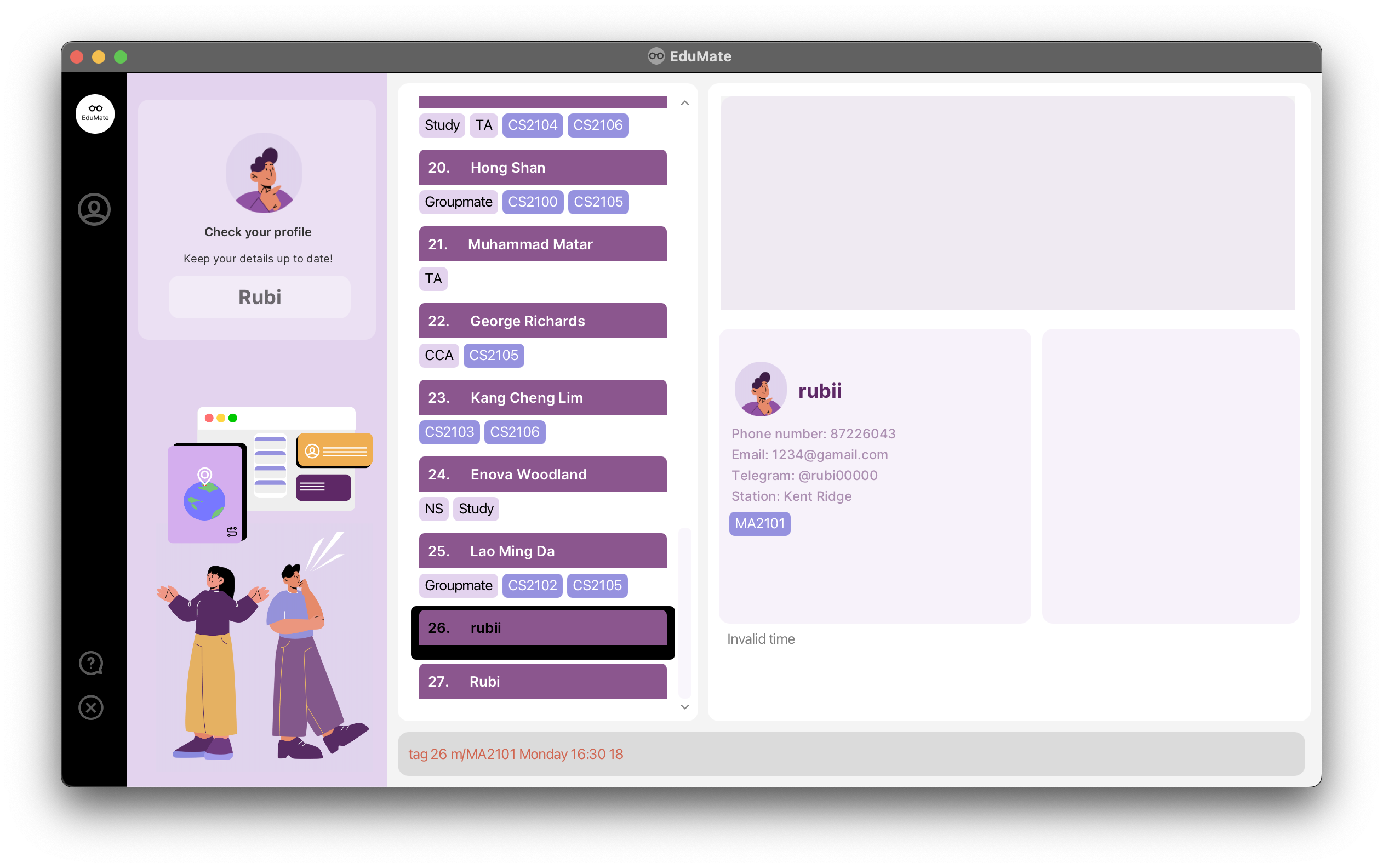This screenshot has height=868, width=1383.
Task: Click the green fullscreen window button
Action: tap(121, 57)
